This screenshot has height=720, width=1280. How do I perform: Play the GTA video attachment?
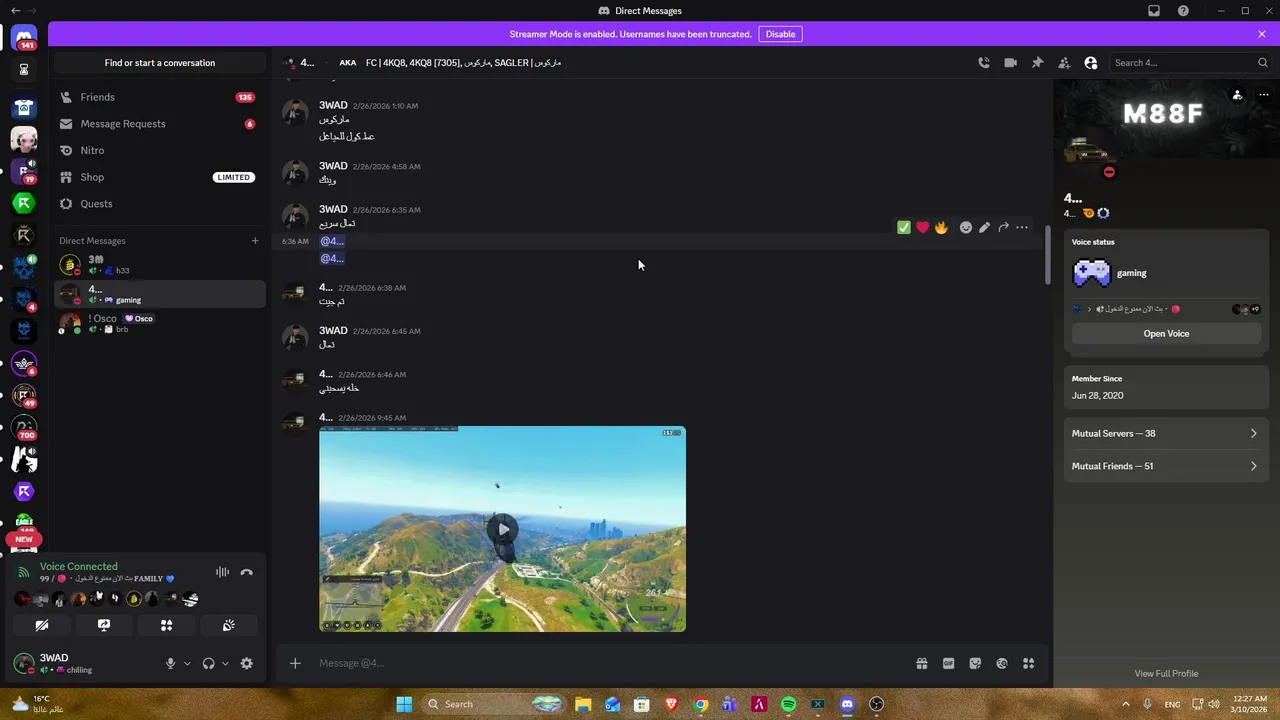pos(502,528)
